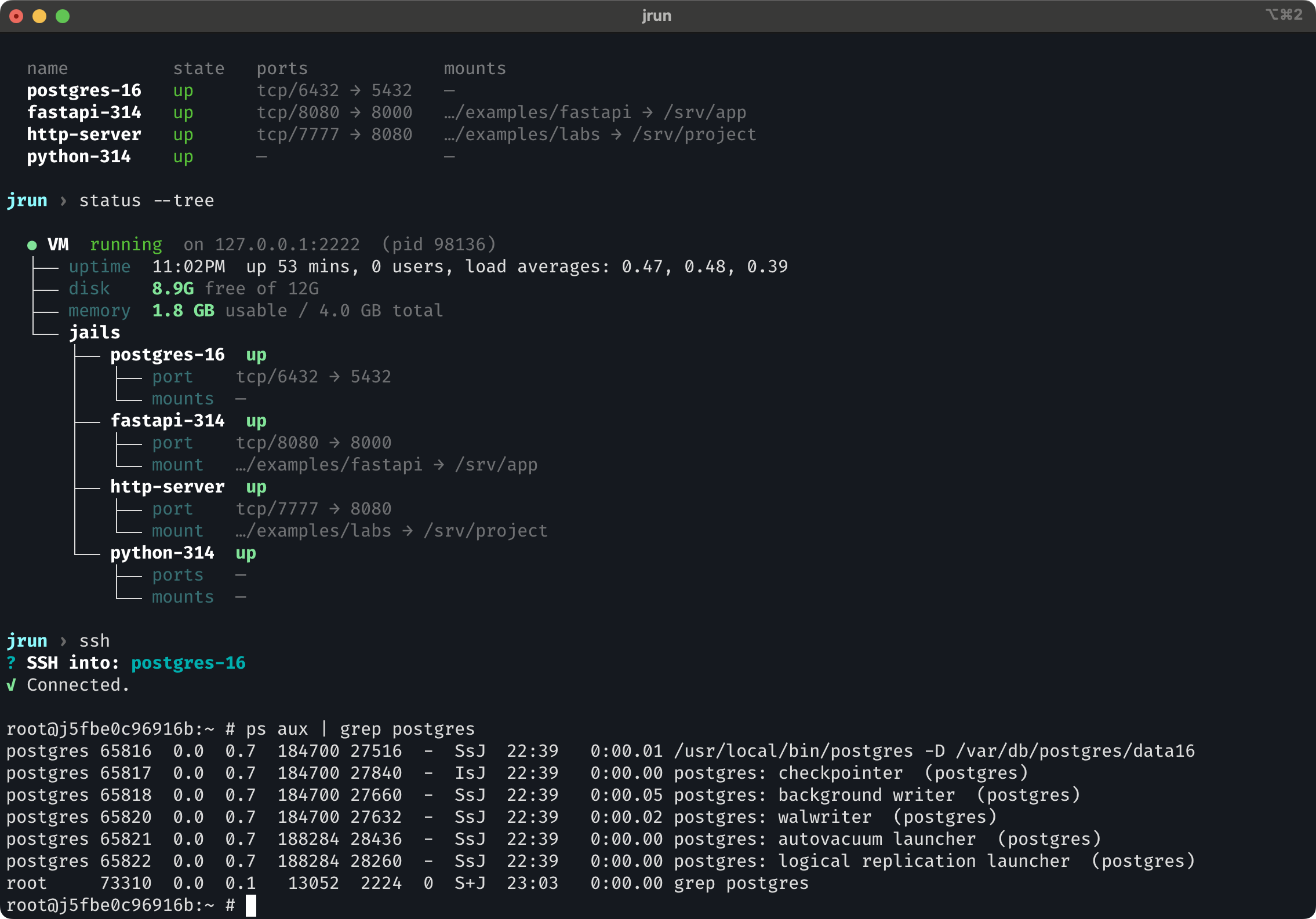
Task: Click the "grep postgres" process on root row
Action: (741, 883)
